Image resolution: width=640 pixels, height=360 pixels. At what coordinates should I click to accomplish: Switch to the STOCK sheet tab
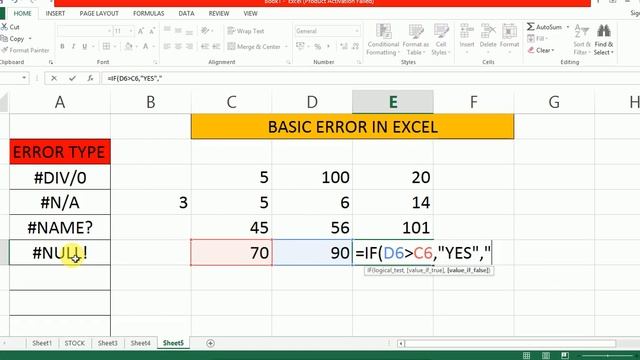point(75,343)
